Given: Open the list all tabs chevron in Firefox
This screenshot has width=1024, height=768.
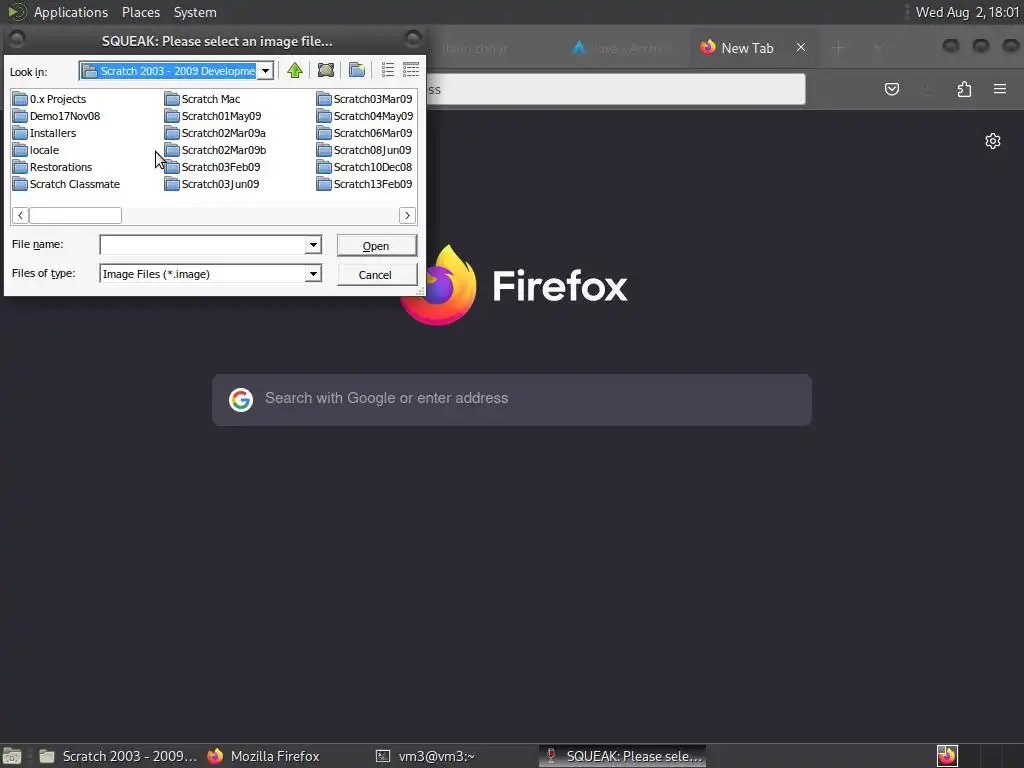Looking at the screenshot, I should 878,48.
